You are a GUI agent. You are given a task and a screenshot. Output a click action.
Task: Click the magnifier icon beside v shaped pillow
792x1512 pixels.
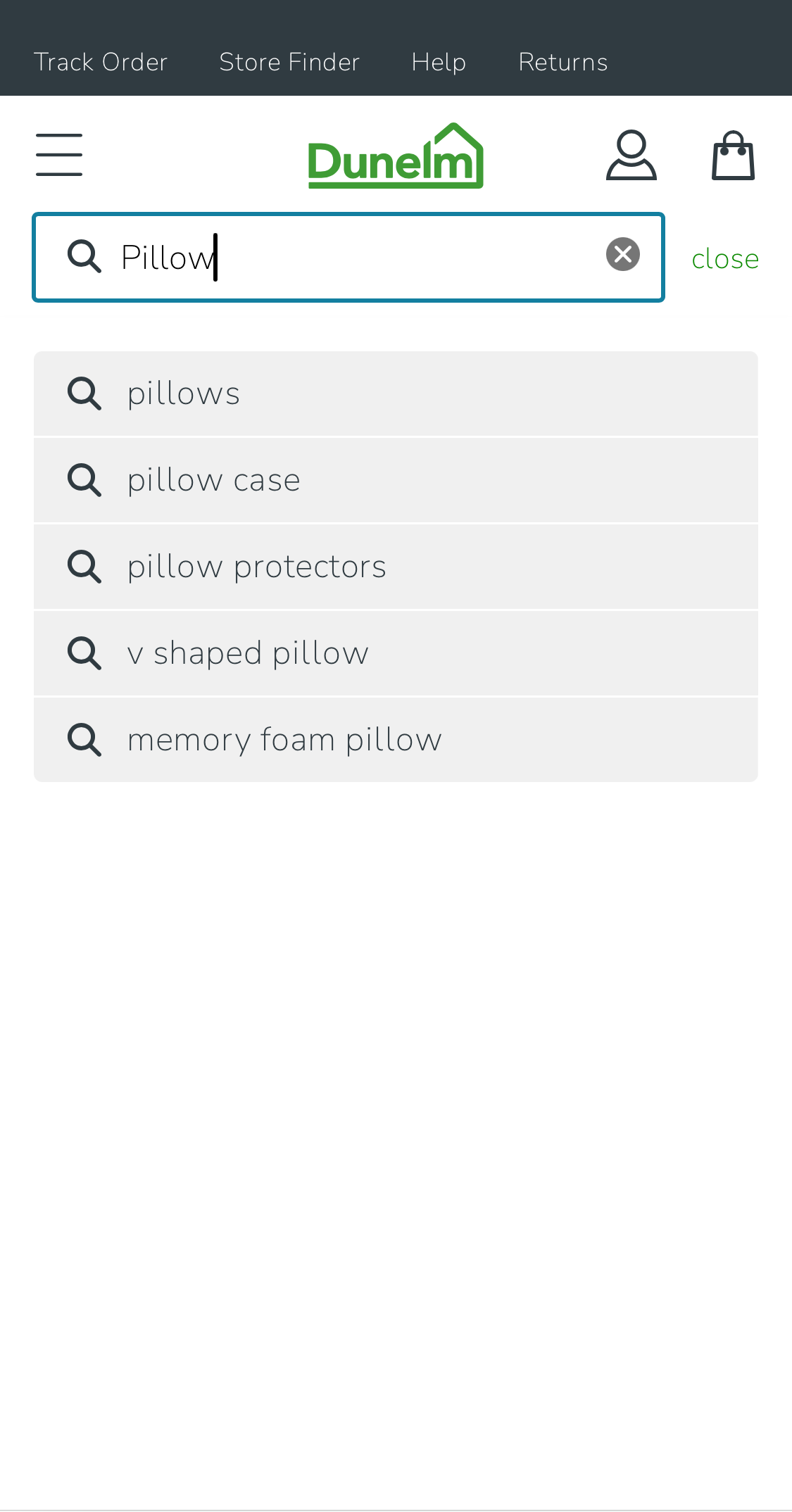click(84, 653)
